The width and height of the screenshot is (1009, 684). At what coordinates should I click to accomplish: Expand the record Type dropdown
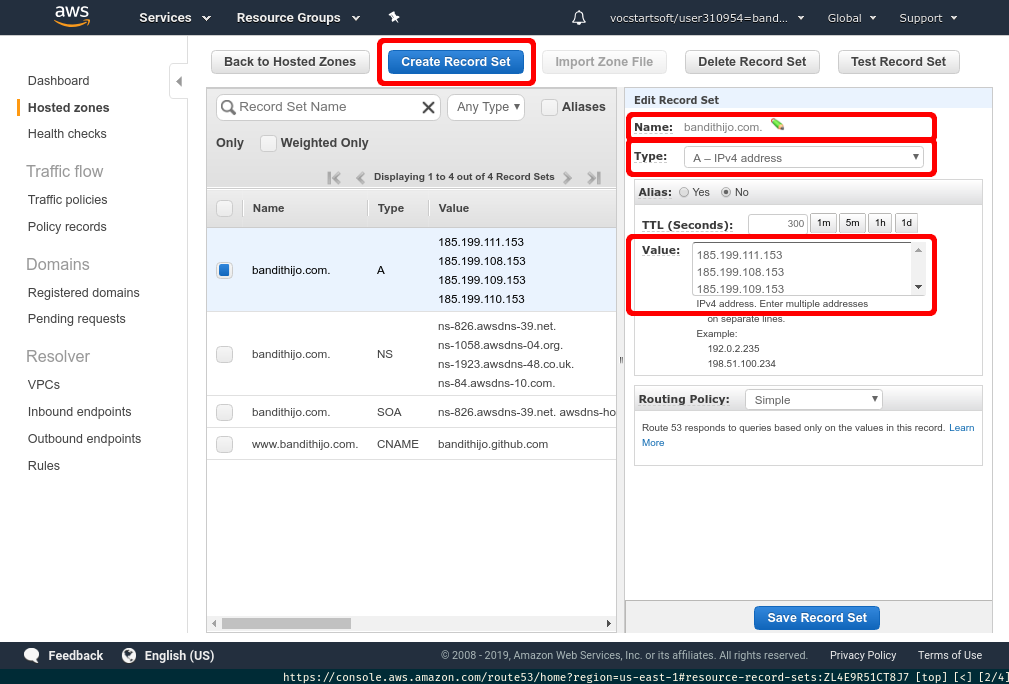pos(804,157)
